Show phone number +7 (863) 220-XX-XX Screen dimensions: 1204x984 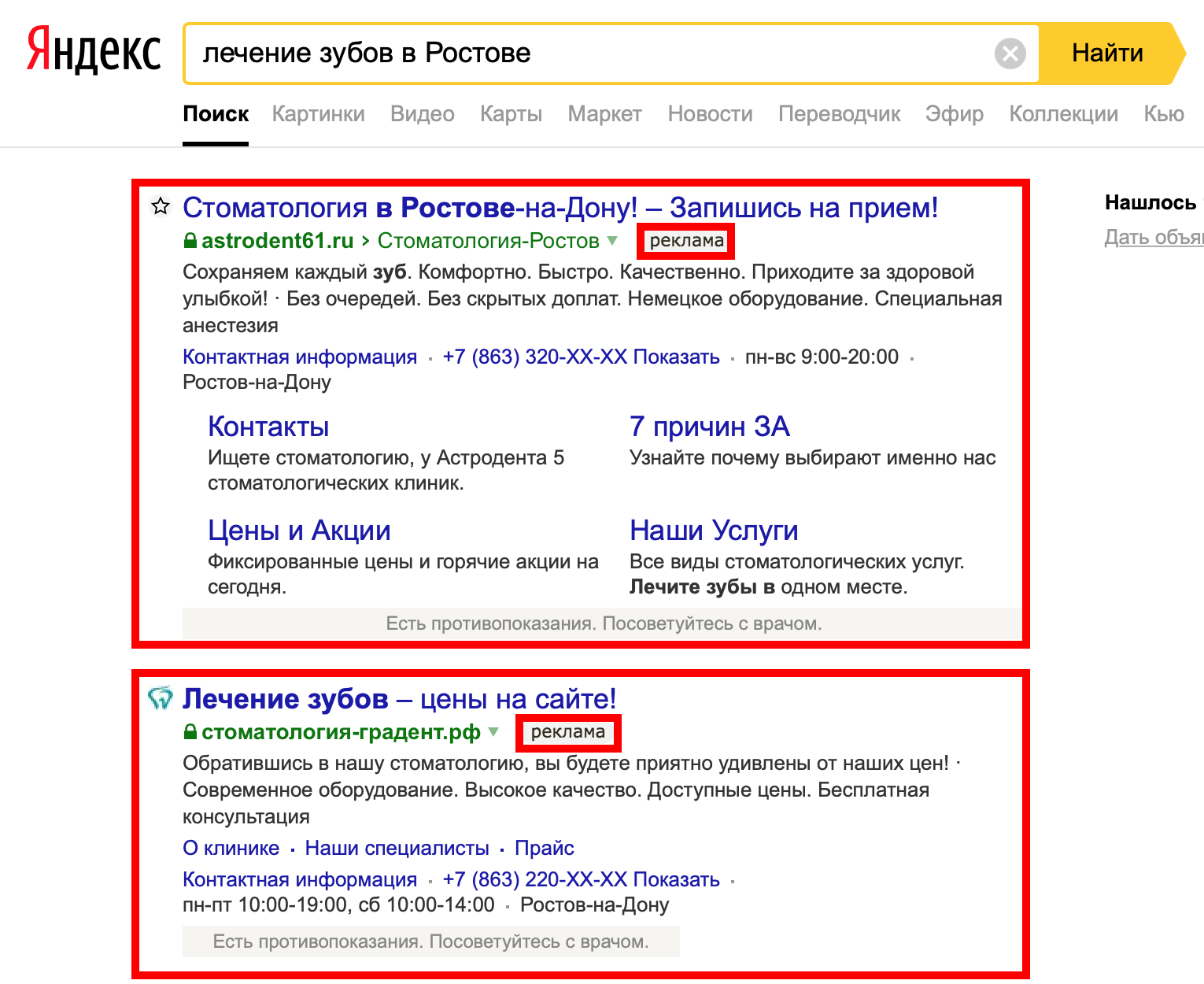[582, 879]
